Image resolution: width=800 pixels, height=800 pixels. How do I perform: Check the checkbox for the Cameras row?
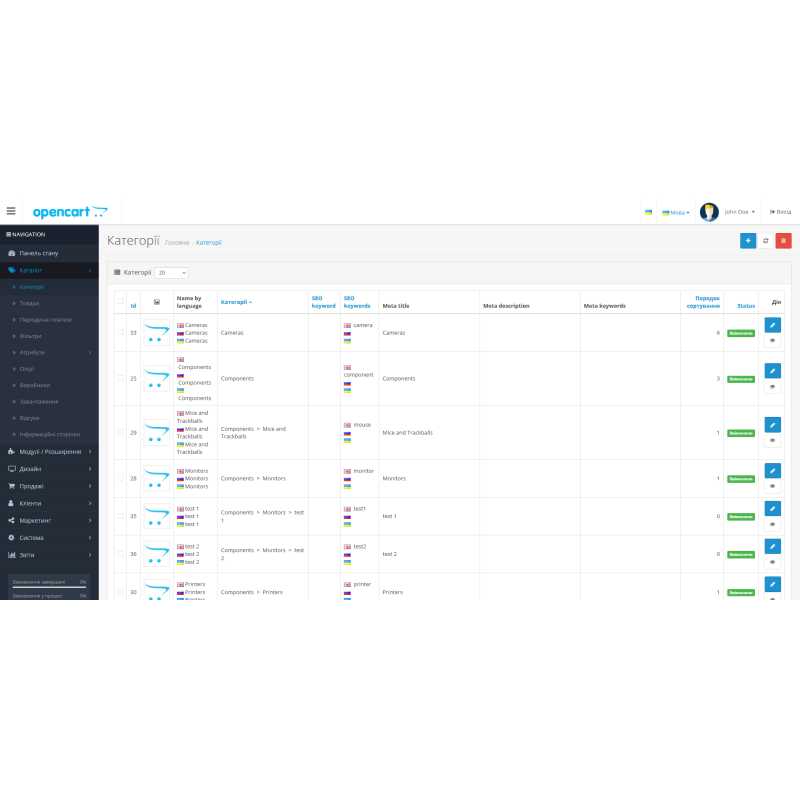point(119,330)
